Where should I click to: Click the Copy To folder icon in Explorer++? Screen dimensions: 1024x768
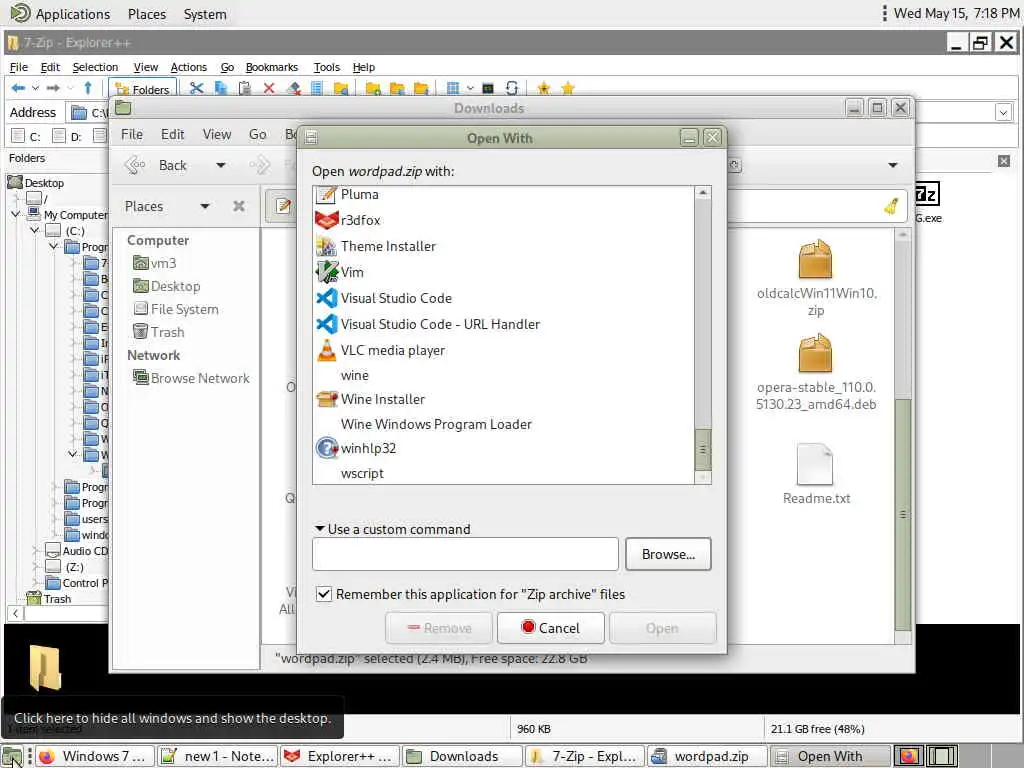pos(397,88)
